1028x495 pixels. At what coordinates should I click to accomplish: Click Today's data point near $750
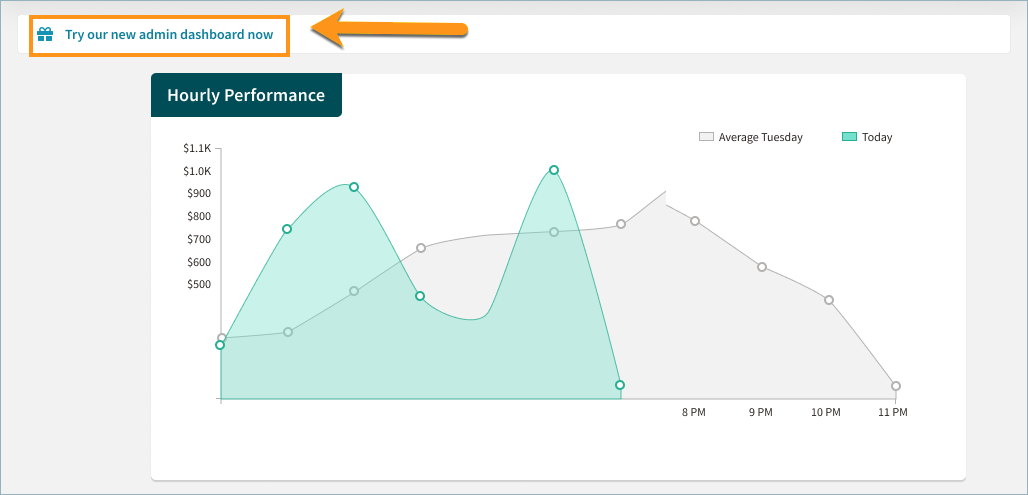(287, 229)
